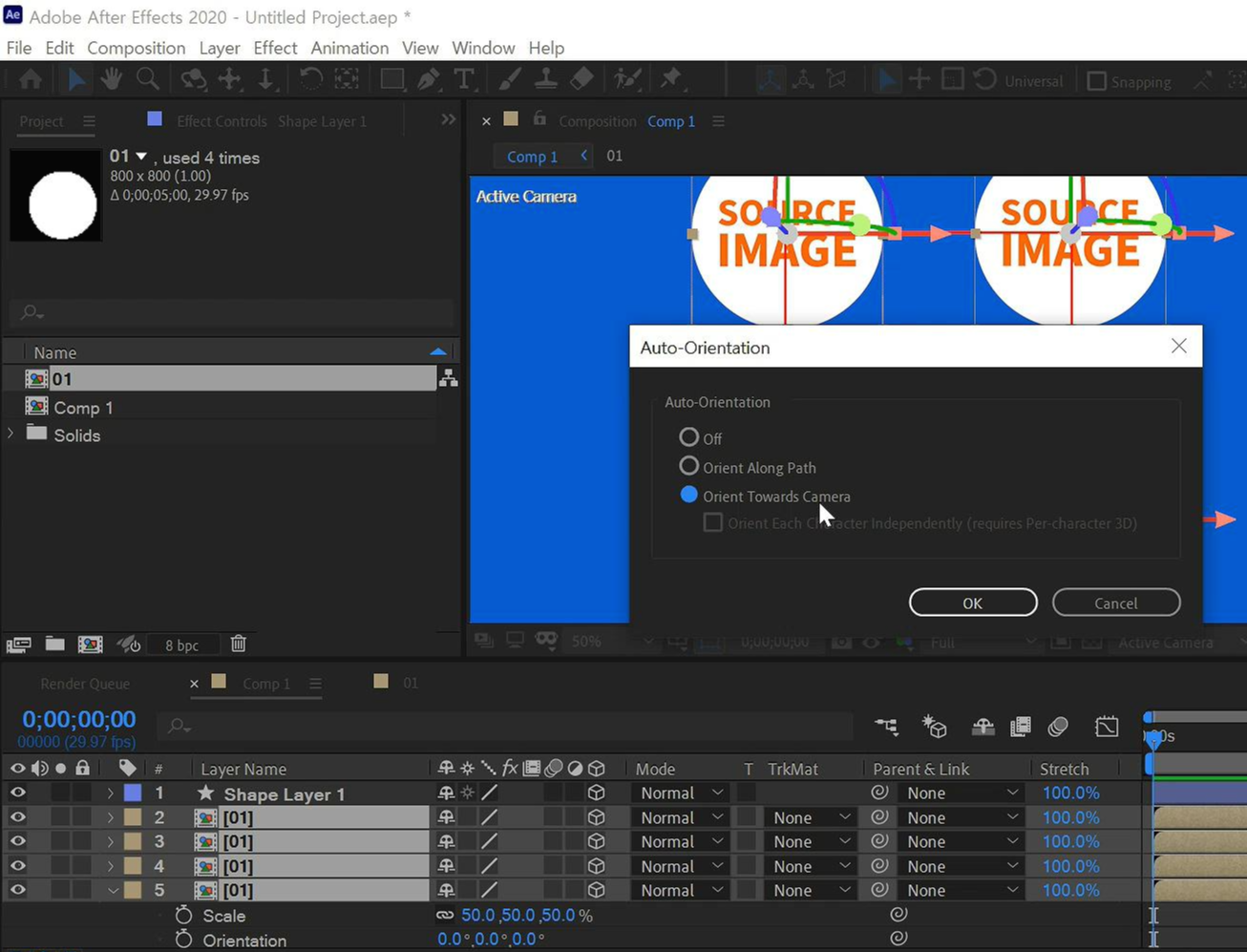The width and height of the screenshot is (1247, 952).
Task: Select the Pen tool
Action: 429,79
